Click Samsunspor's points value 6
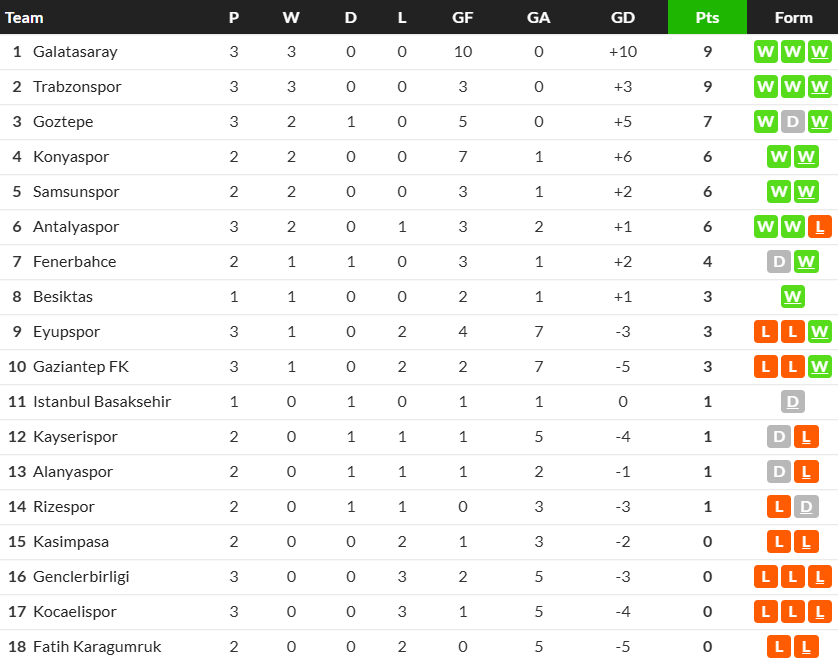The width and height of the screenshot is (838, 662). (x=707, y=192)
